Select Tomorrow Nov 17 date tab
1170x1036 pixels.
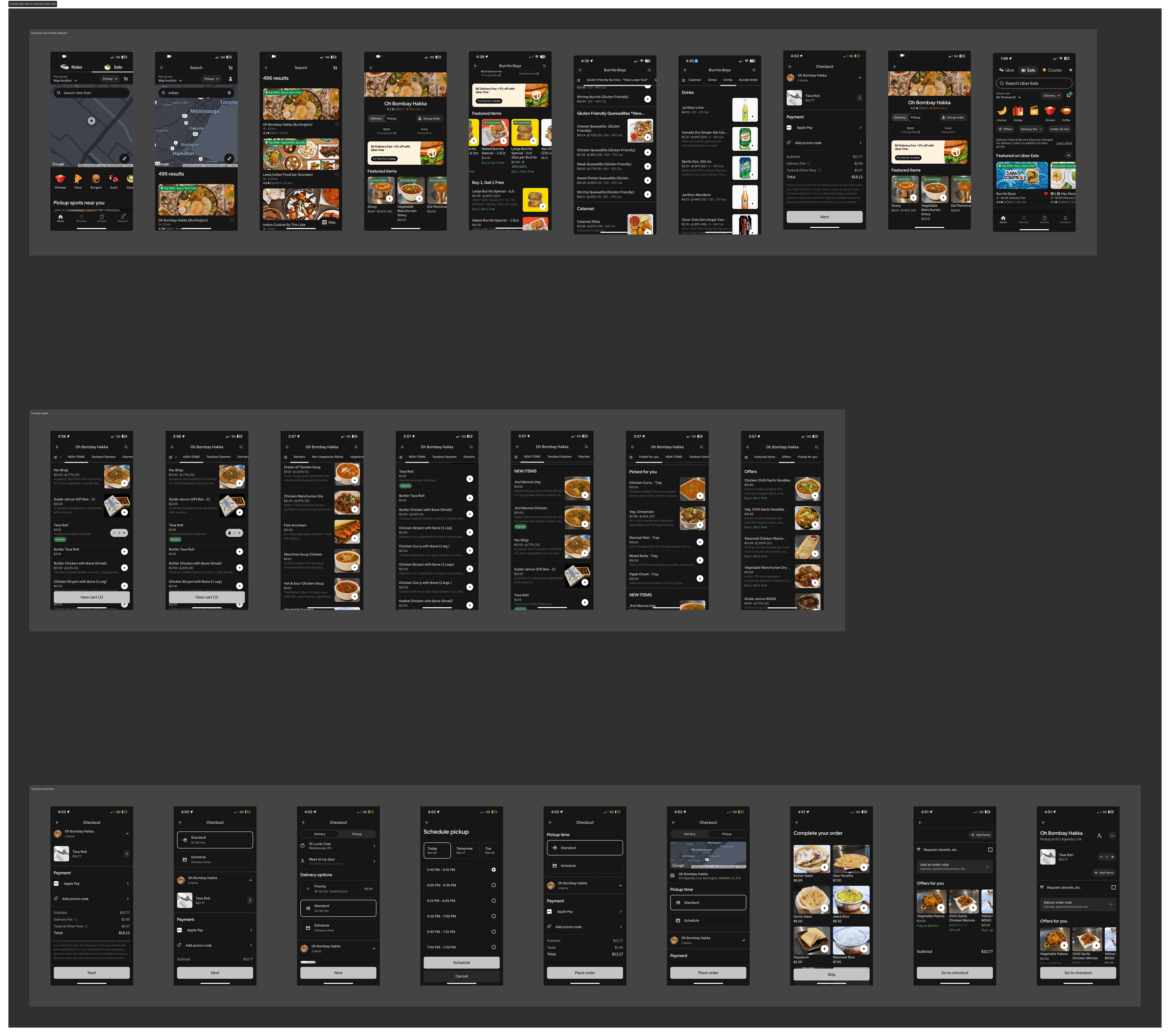(x=466, y=850)
